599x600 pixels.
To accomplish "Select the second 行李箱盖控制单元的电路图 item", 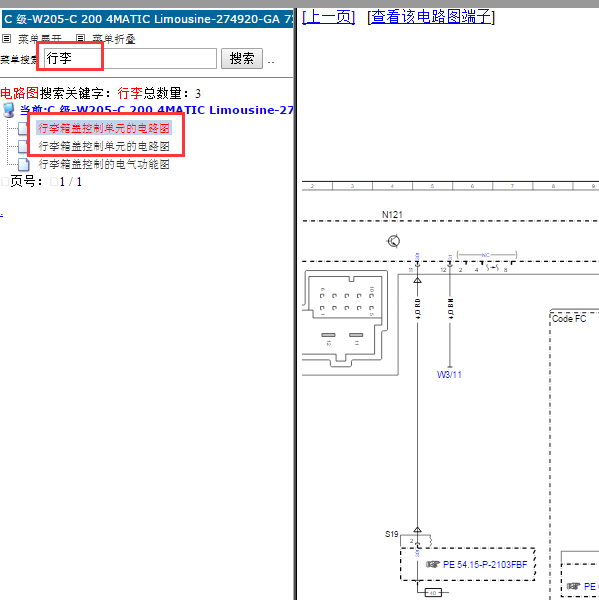I will click(x=104, y=146).
